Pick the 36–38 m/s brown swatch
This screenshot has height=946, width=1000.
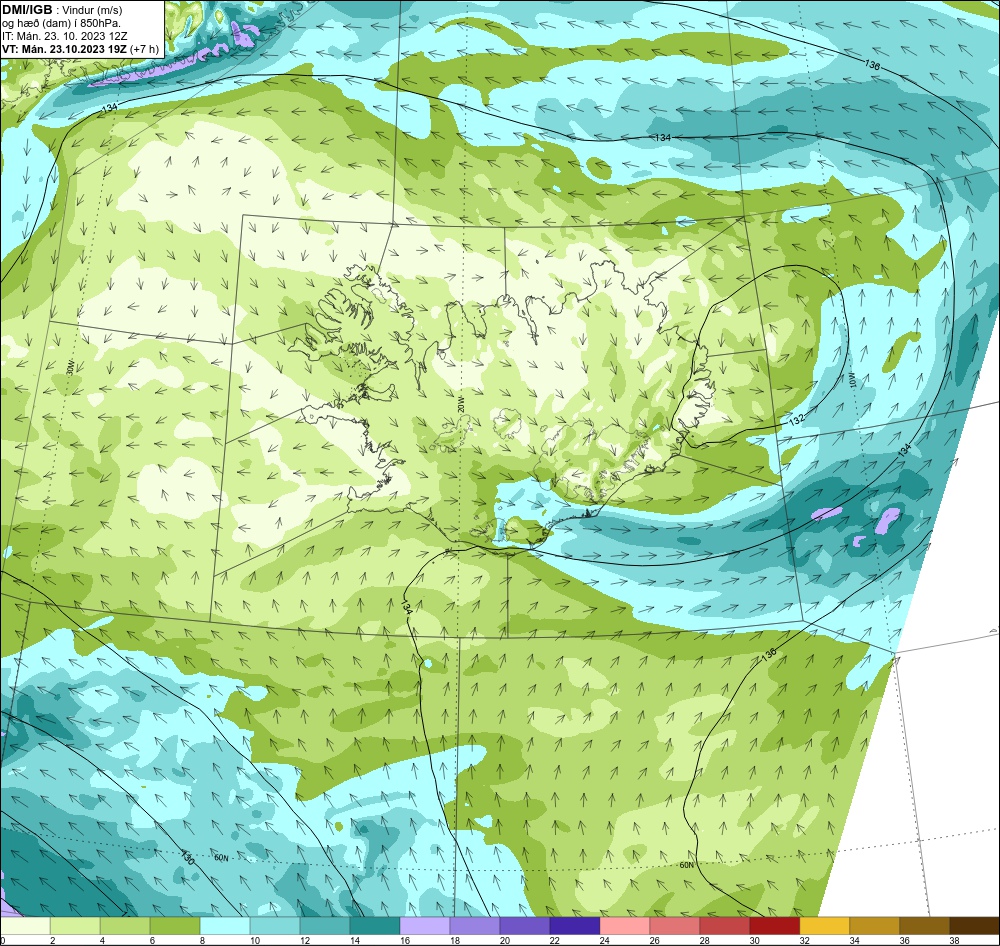click(x=925, y=926)
